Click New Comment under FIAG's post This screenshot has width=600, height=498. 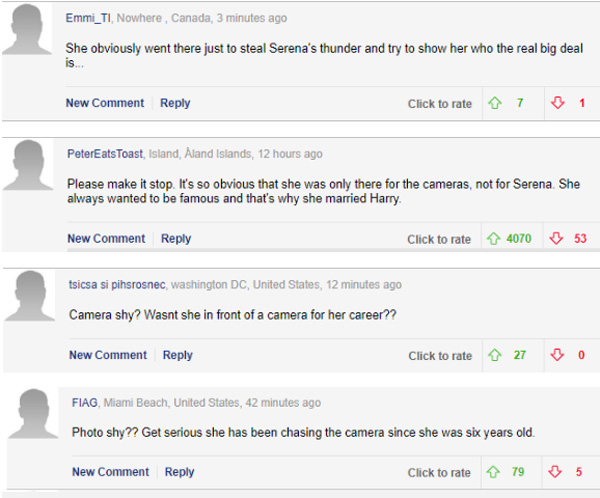click(110, 472)
